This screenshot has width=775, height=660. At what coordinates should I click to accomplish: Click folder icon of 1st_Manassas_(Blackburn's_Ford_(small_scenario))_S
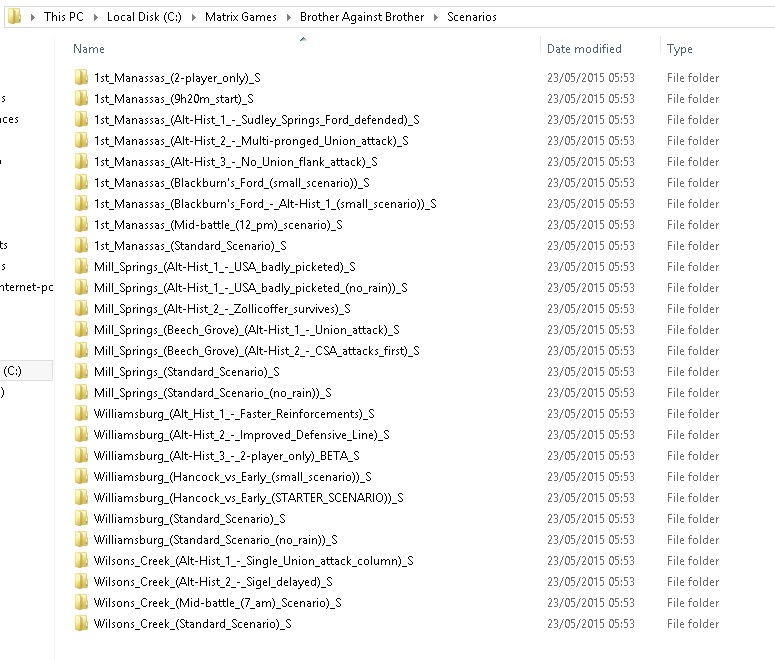82,183
